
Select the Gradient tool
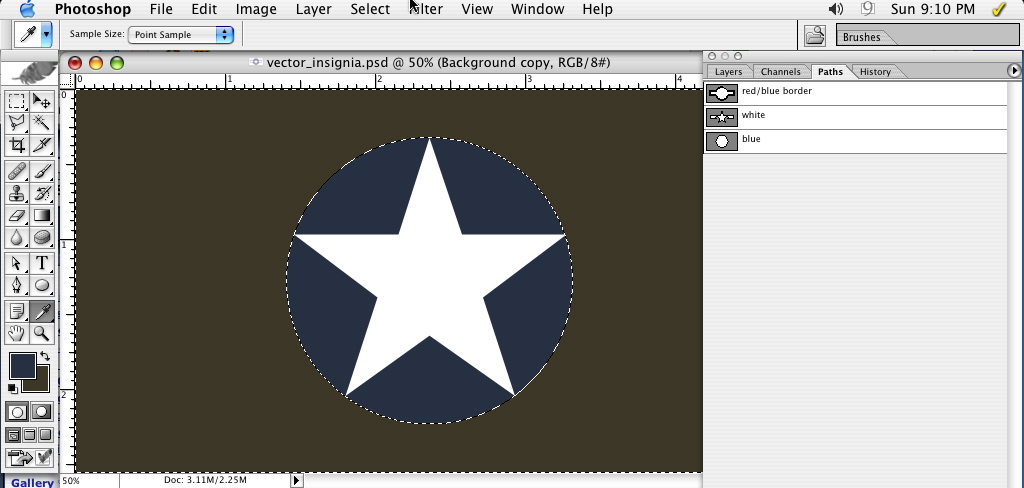[42, 215]
